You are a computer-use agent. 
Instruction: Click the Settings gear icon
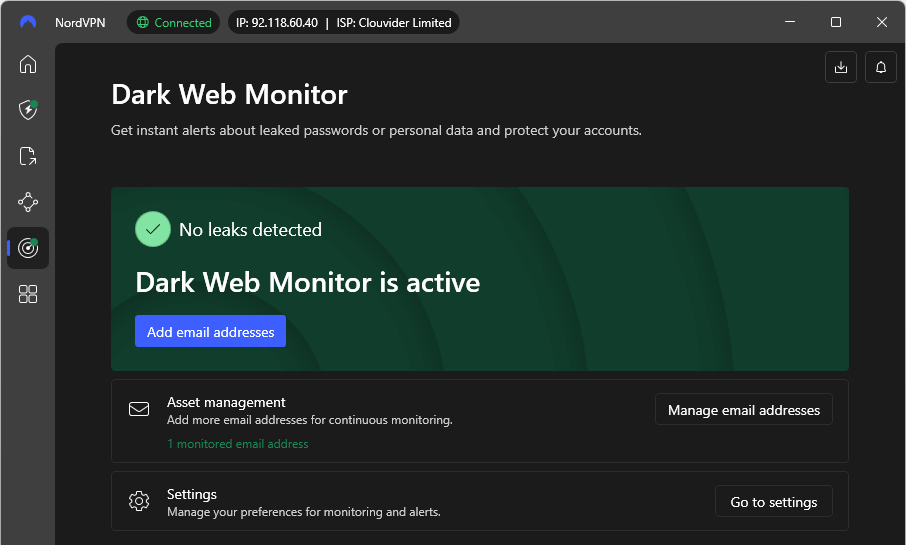tap(139, 501)
